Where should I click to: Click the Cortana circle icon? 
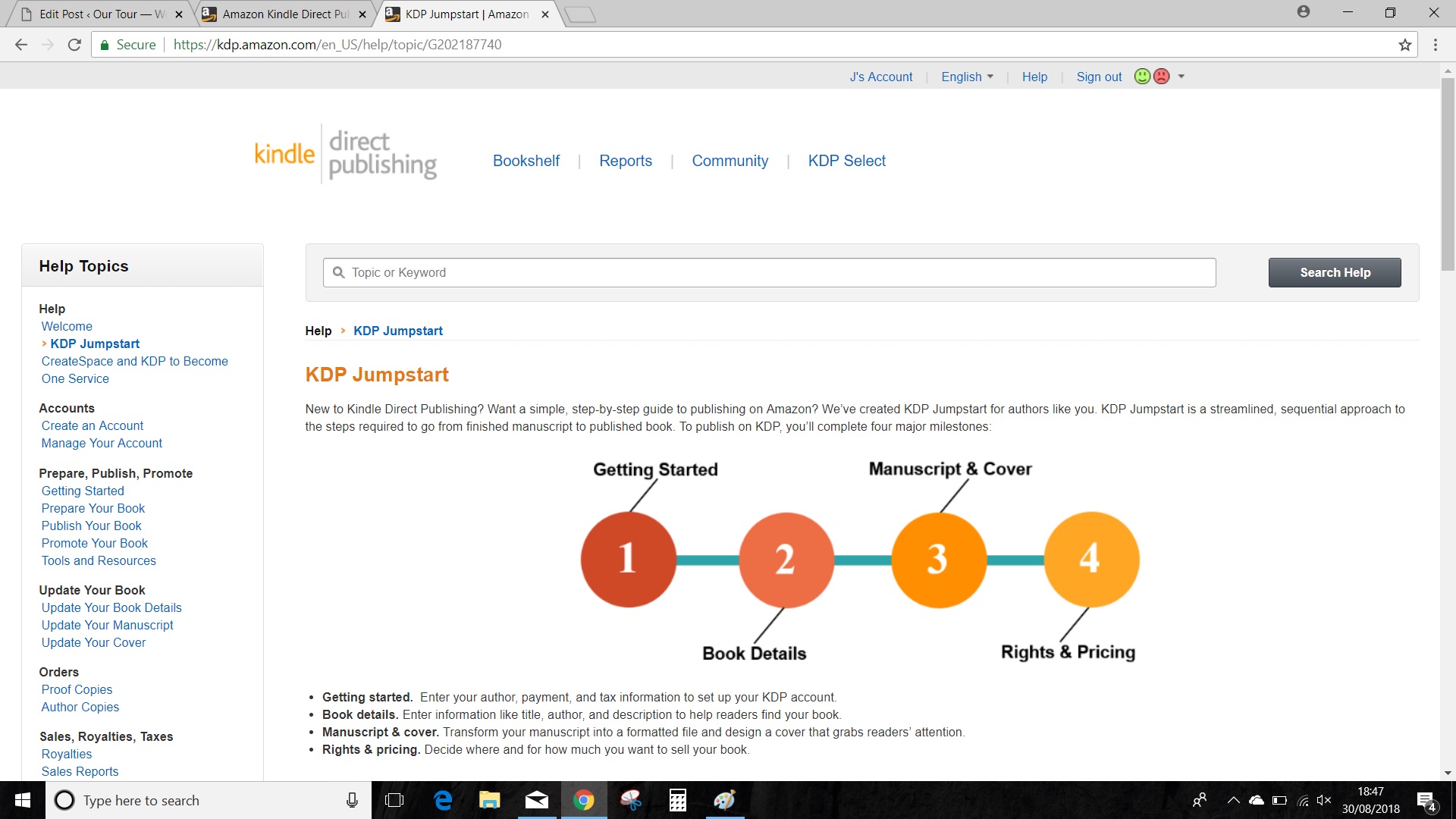point(65,800)
